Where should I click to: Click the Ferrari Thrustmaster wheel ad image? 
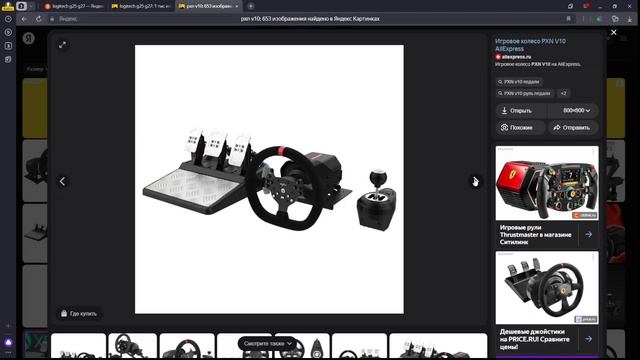547,183
